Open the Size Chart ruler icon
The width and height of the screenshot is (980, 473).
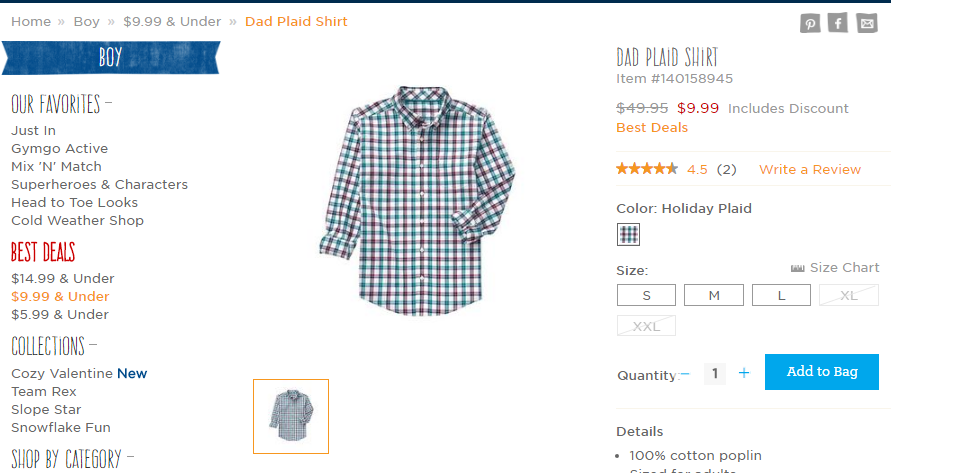tap(797, 268)
